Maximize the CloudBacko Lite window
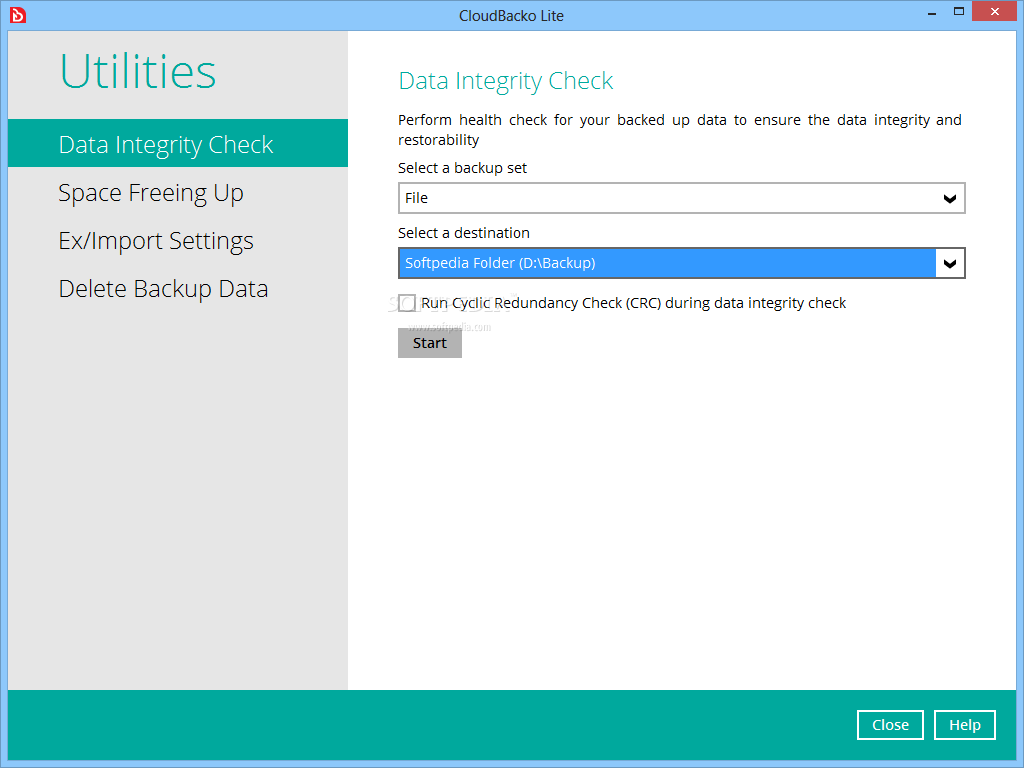The height and width of the screenshot is (768, 1024). tap(959, 12)
